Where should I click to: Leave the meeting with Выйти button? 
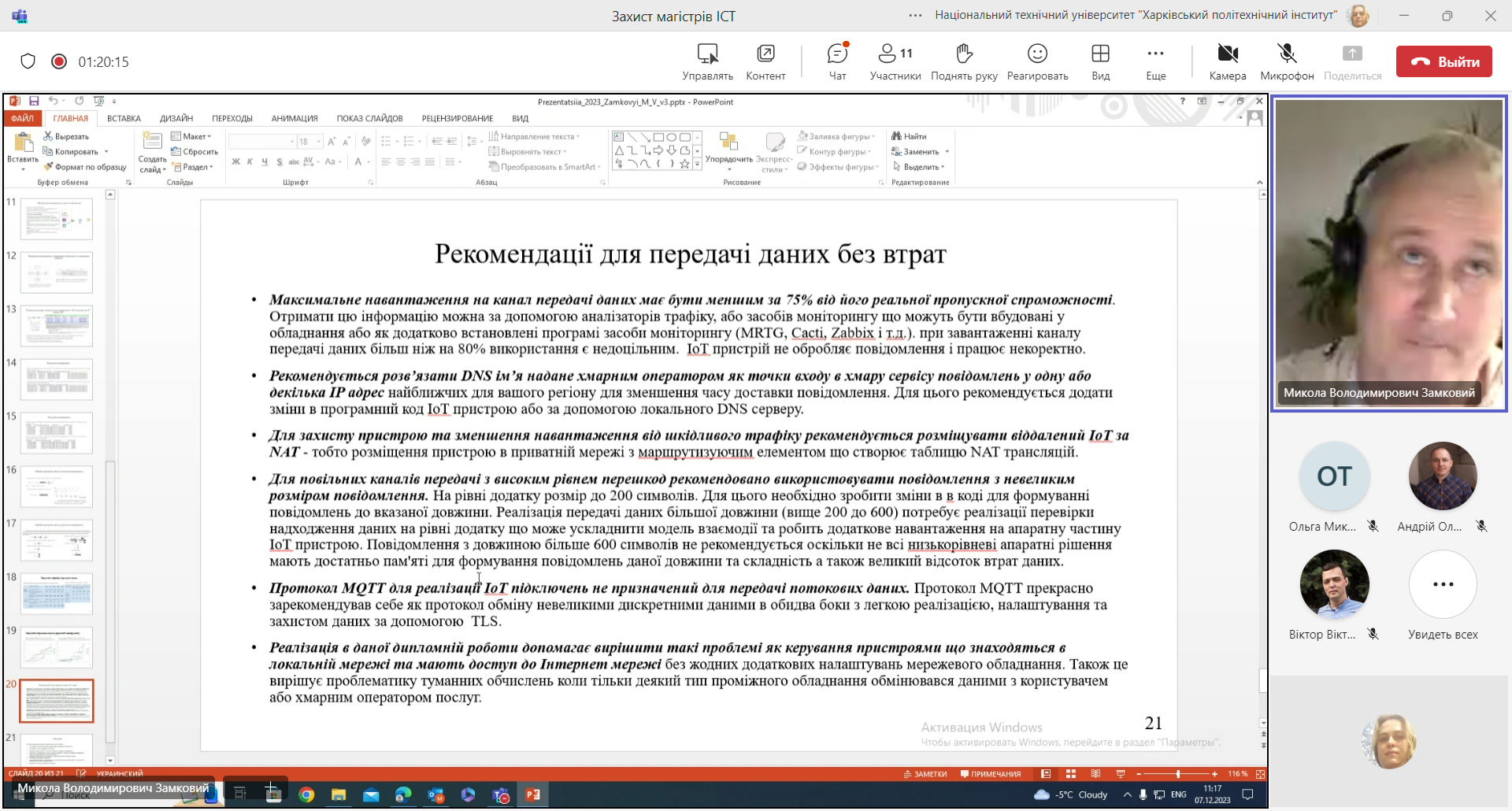1443,61
